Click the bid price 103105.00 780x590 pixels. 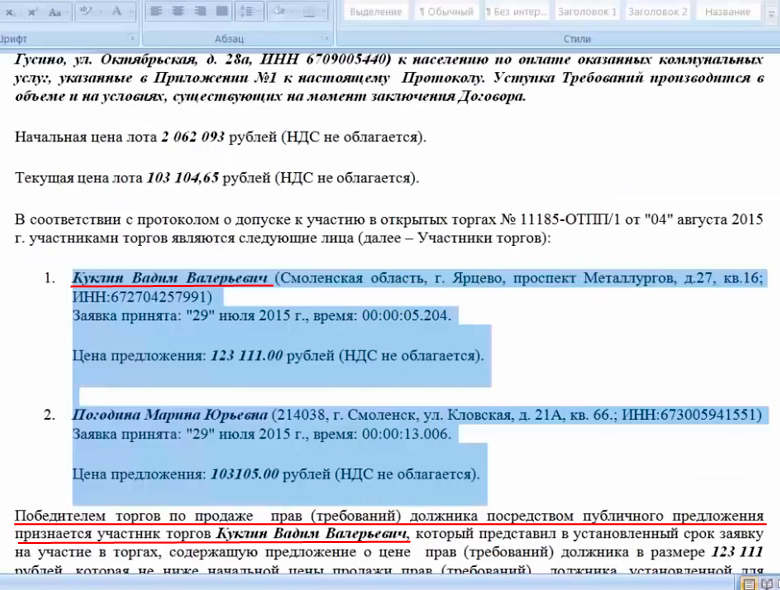point(245,474)
